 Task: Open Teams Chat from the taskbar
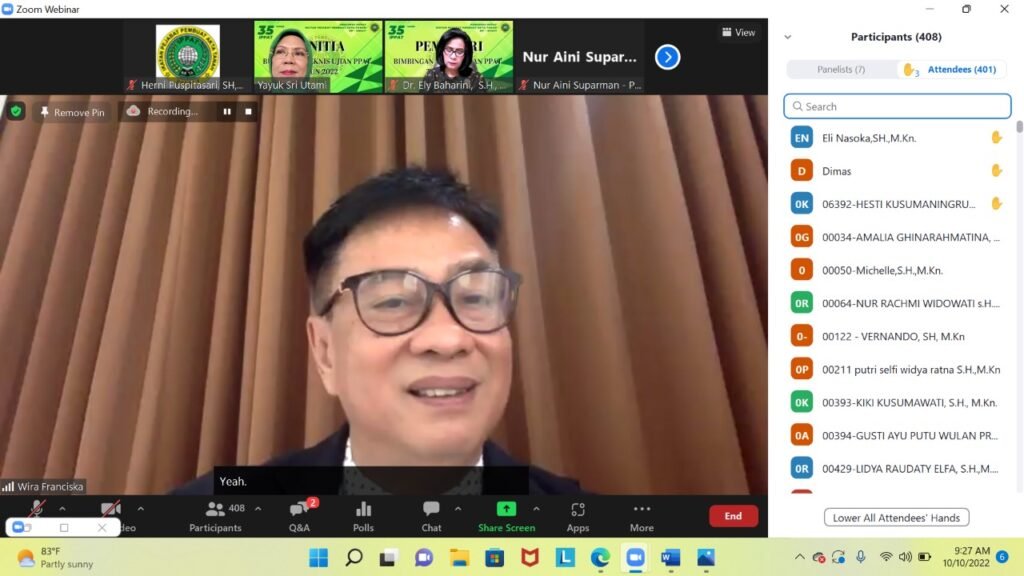tap(424, 558)
